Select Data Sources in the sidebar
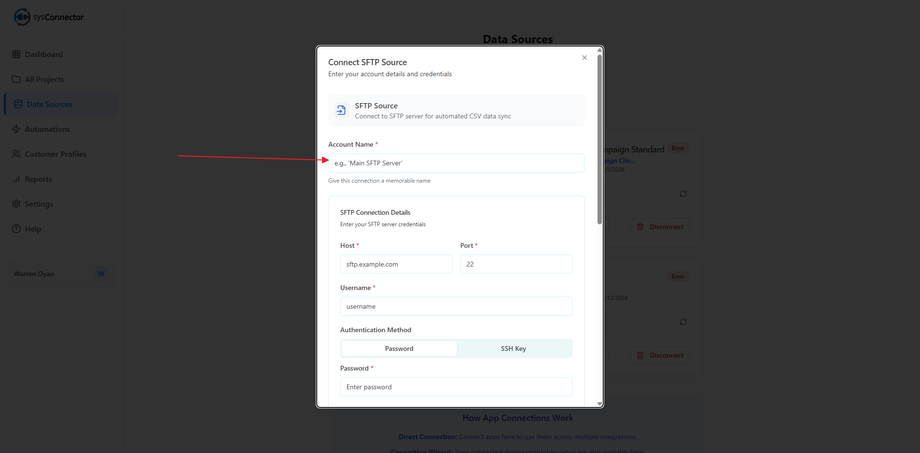 [49, 104]
